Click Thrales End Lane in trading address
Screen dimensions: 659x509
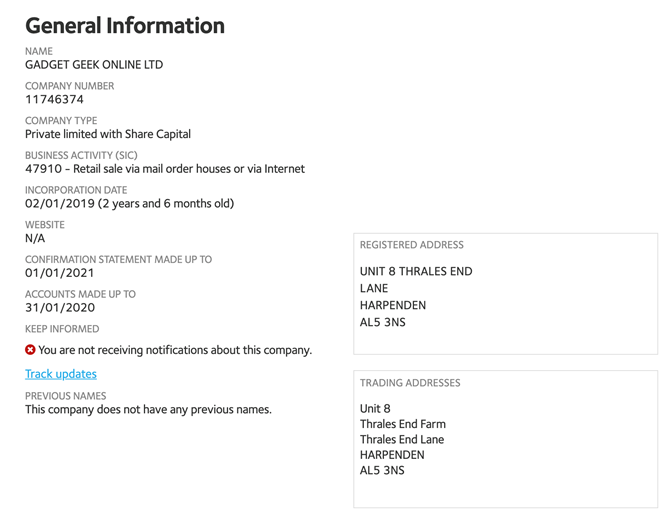coord(402,440)
